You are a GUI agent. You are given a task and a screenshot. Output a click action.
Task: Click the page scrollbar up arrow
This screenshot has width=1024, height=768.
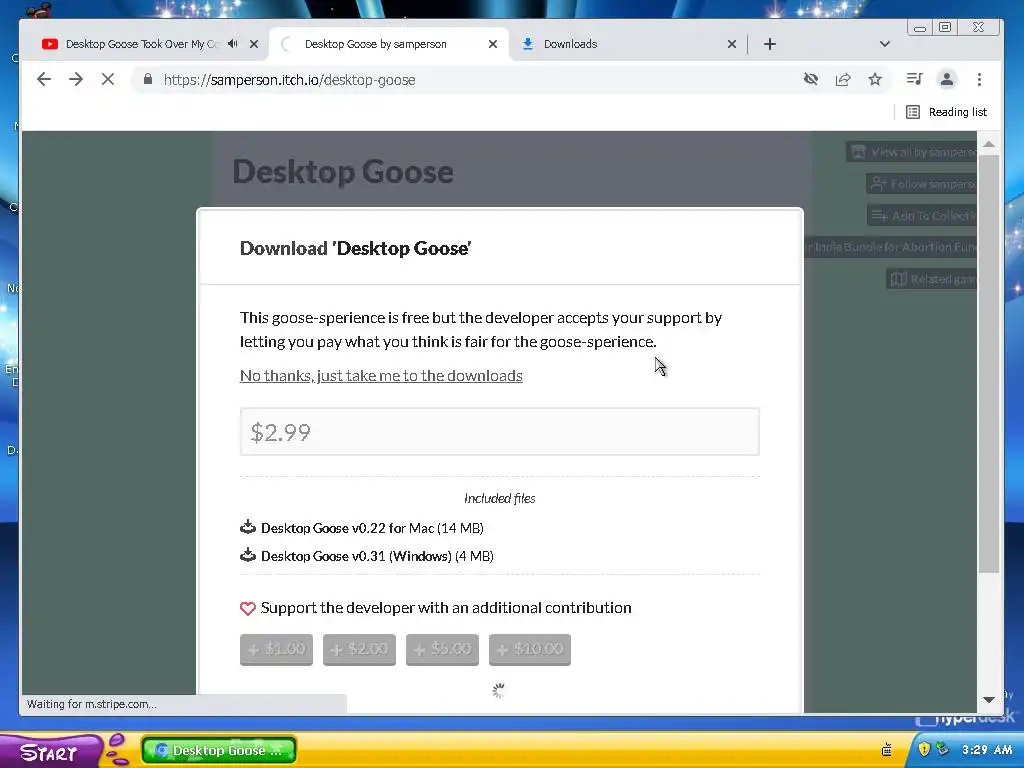[989, 144]
